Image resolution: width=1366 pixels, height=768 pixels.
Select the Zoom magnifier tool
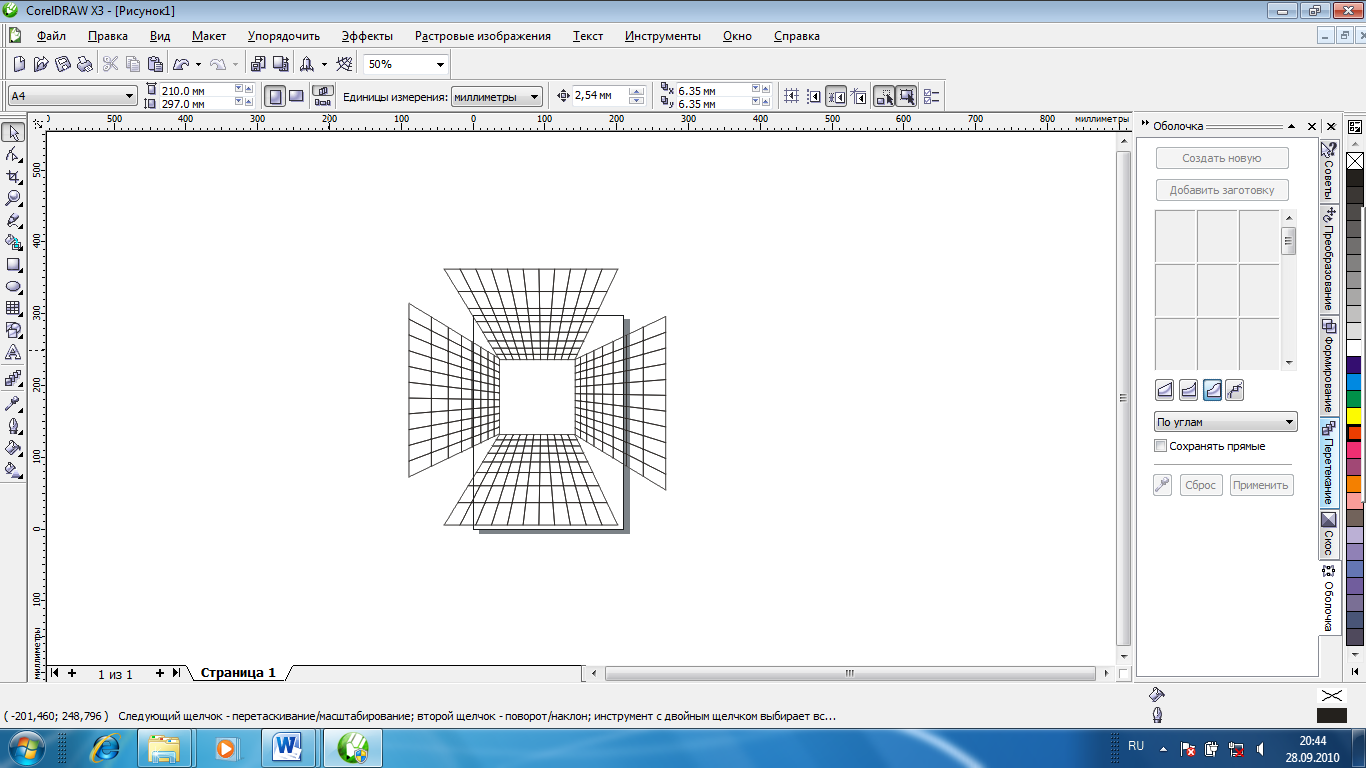pos(14,198)
